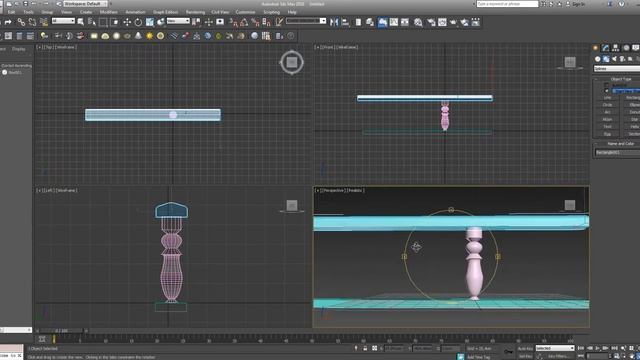Open the Rendering menu
This screenshot has height=360, width=640.
(x=195, y=12)
